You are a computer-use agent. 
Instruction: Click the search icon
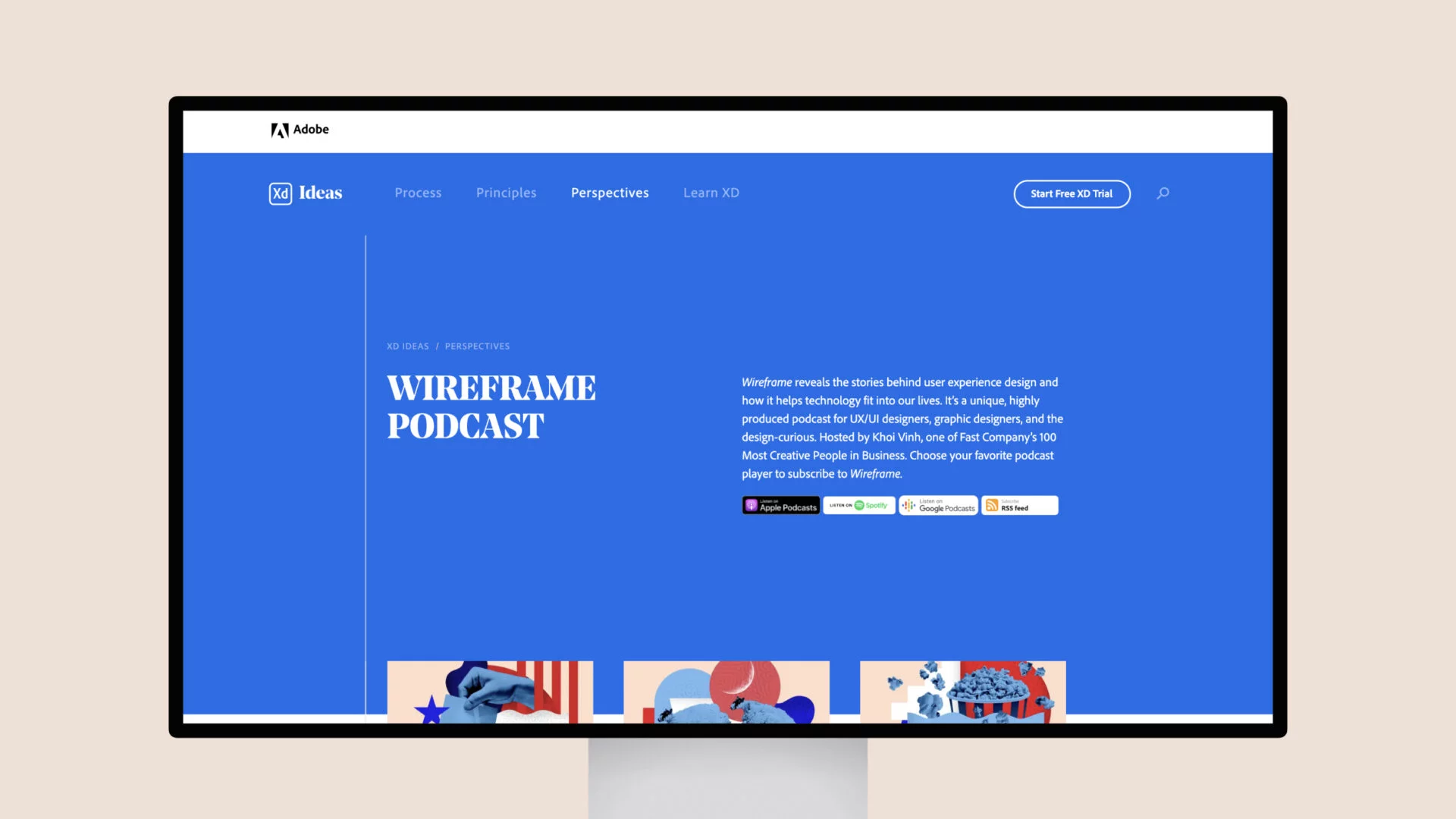[1162, 193]
